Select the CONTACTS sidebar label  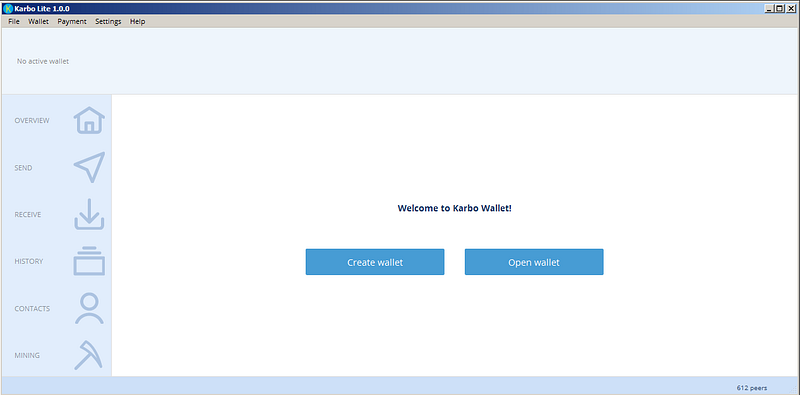[x=32, y=309]
